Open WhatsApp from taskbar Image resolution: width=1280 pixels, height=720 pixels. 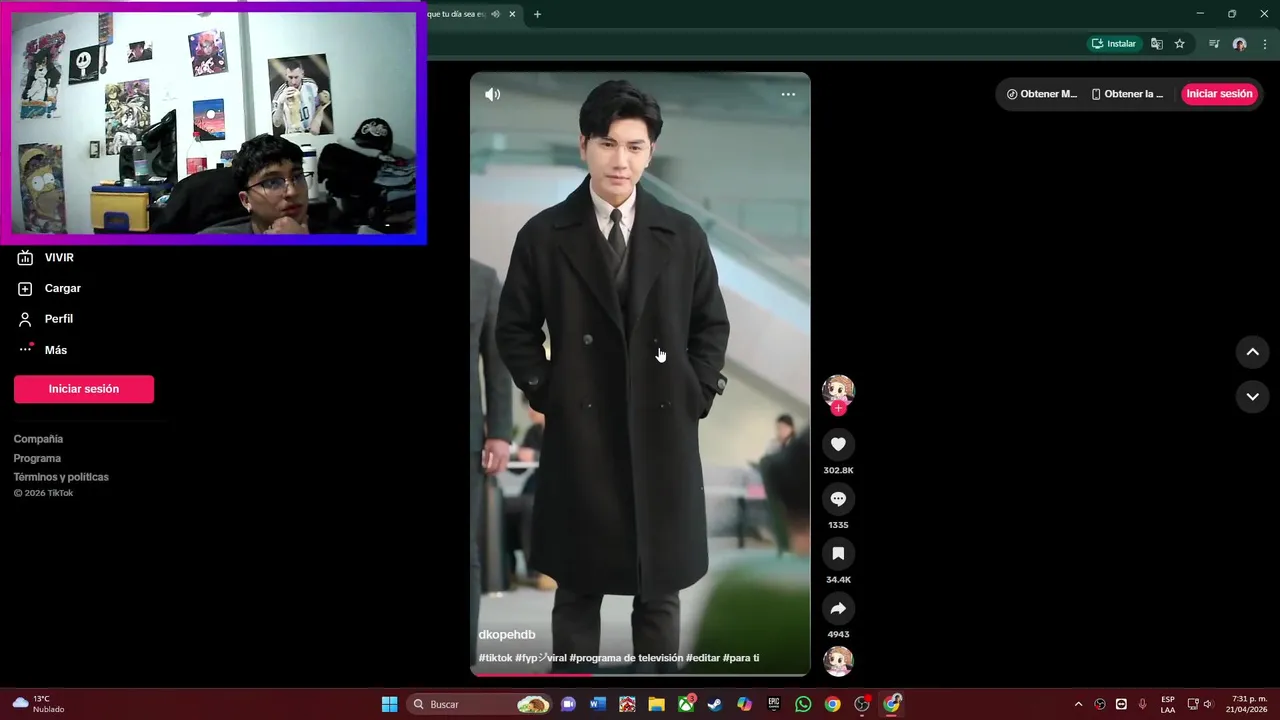[x=803, y=704]
